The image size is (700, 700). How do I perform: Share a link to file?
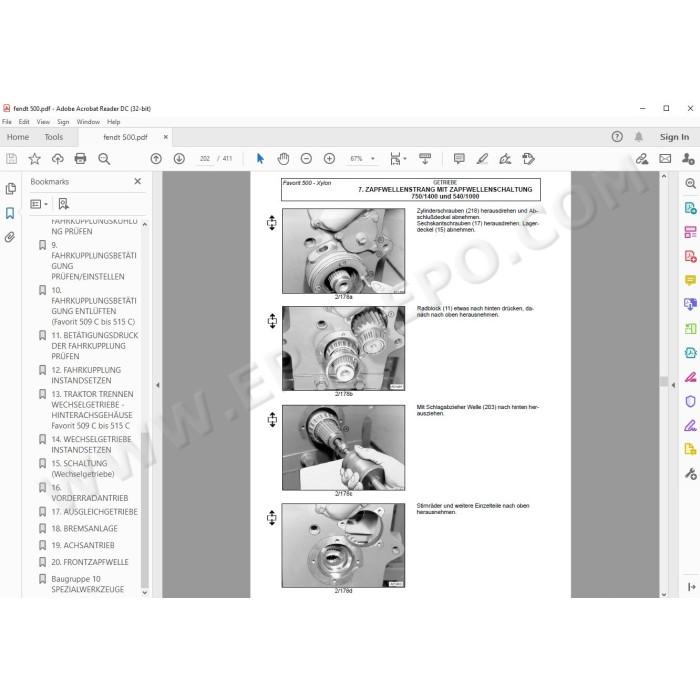click(x=642, y=158)
